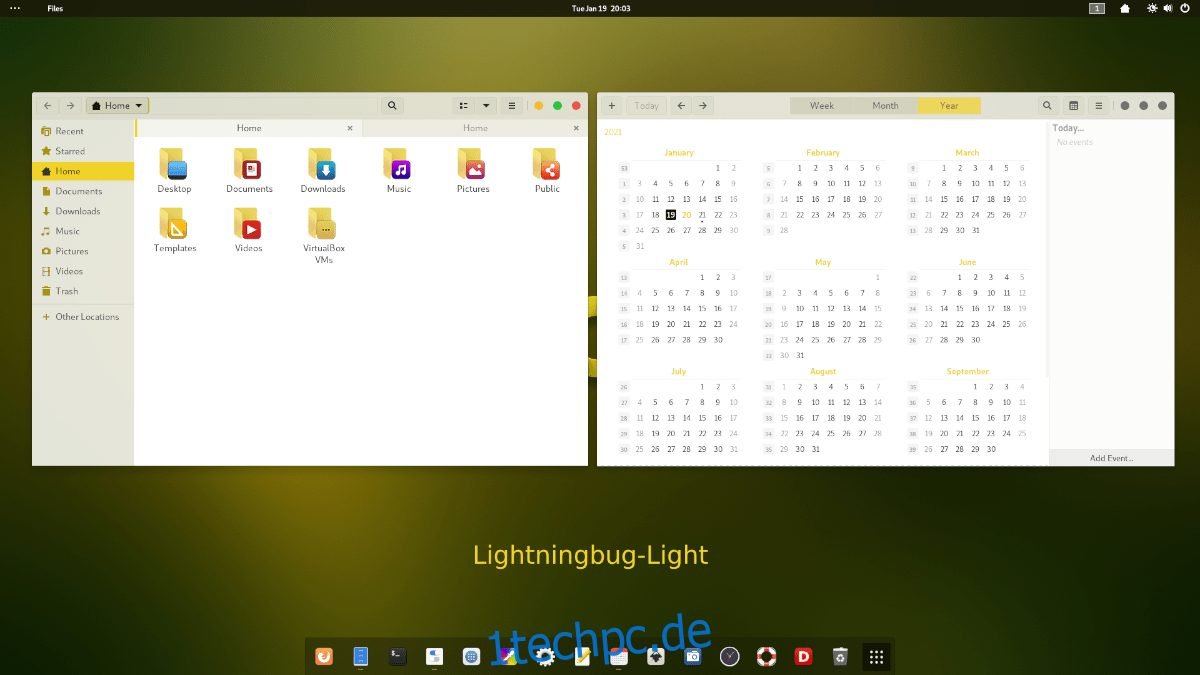Select Downloads in Files sidebar
This screenshot has width=1200, height=675.
tap(83, 211)
